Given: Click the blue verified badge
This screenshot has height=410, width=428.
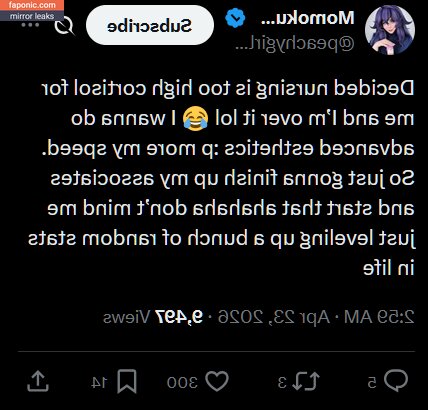Looking at the screenshot, I should tap(235, 18).
